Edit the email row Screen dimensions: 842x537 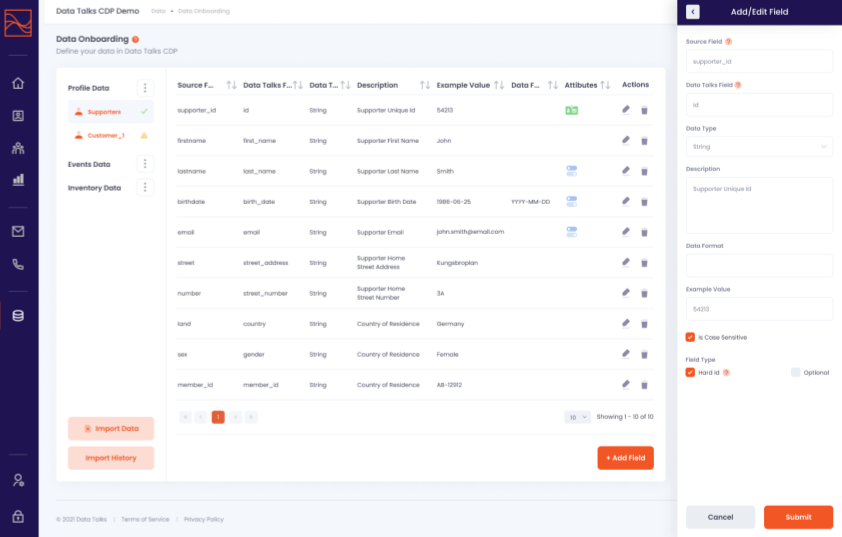point(626,232)
